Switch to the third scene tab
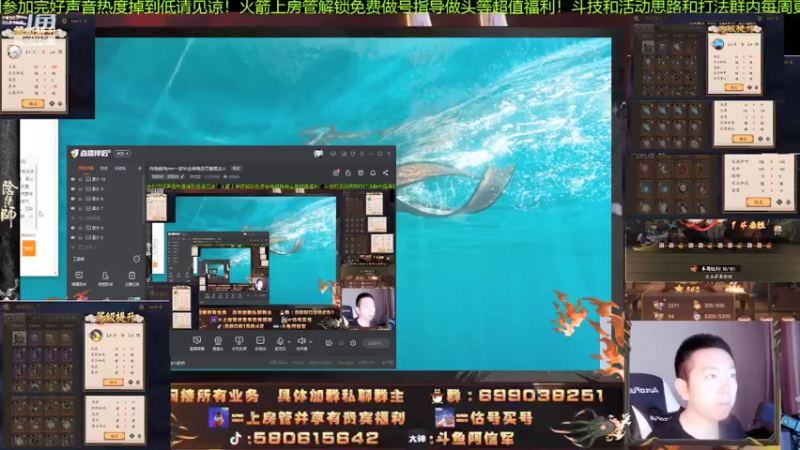This screenshot has height=450, width=800. (x=120, y=168)
